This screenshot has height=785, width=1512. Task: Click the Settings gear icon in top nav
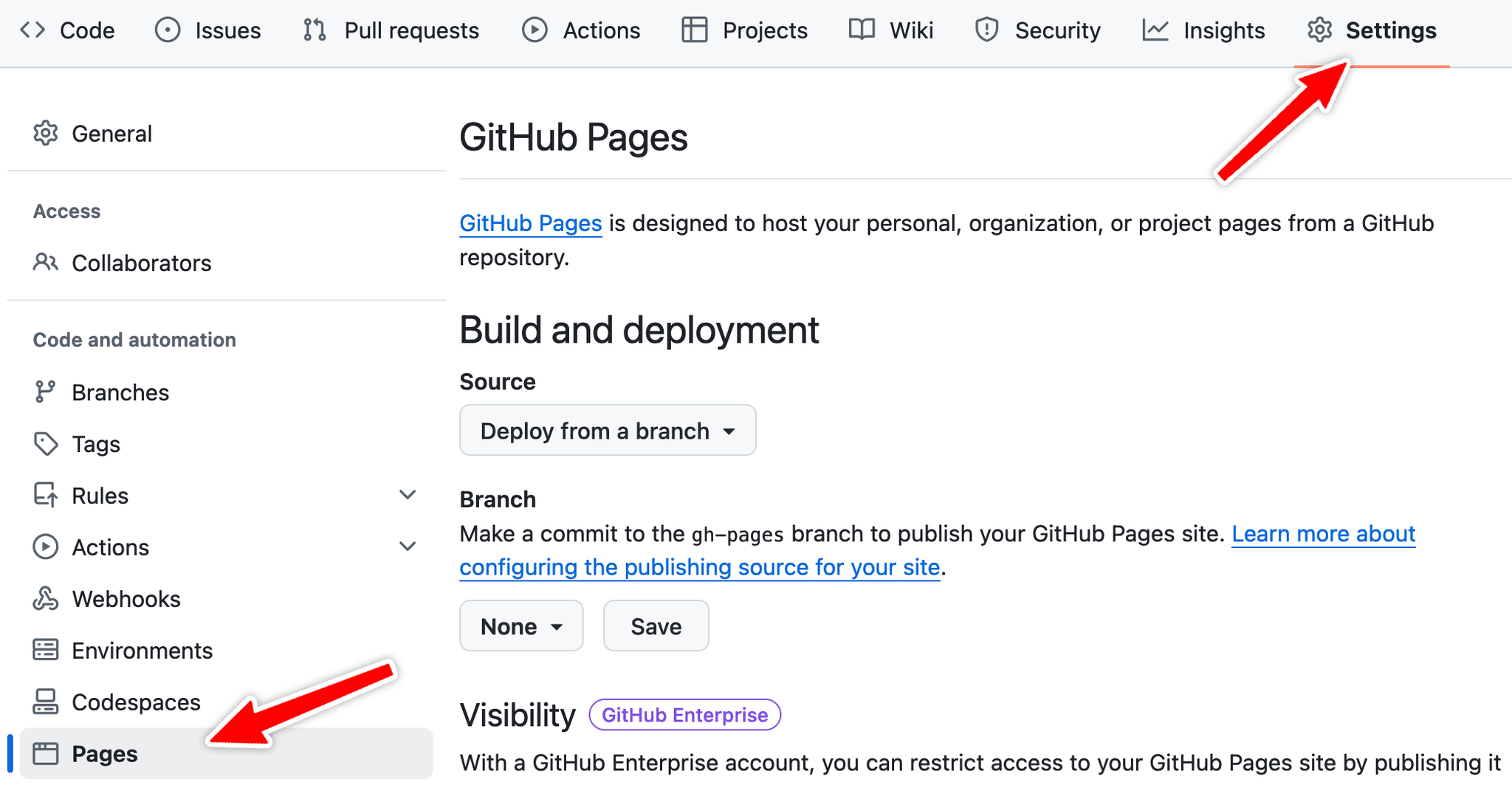[x=1319, y=30]
